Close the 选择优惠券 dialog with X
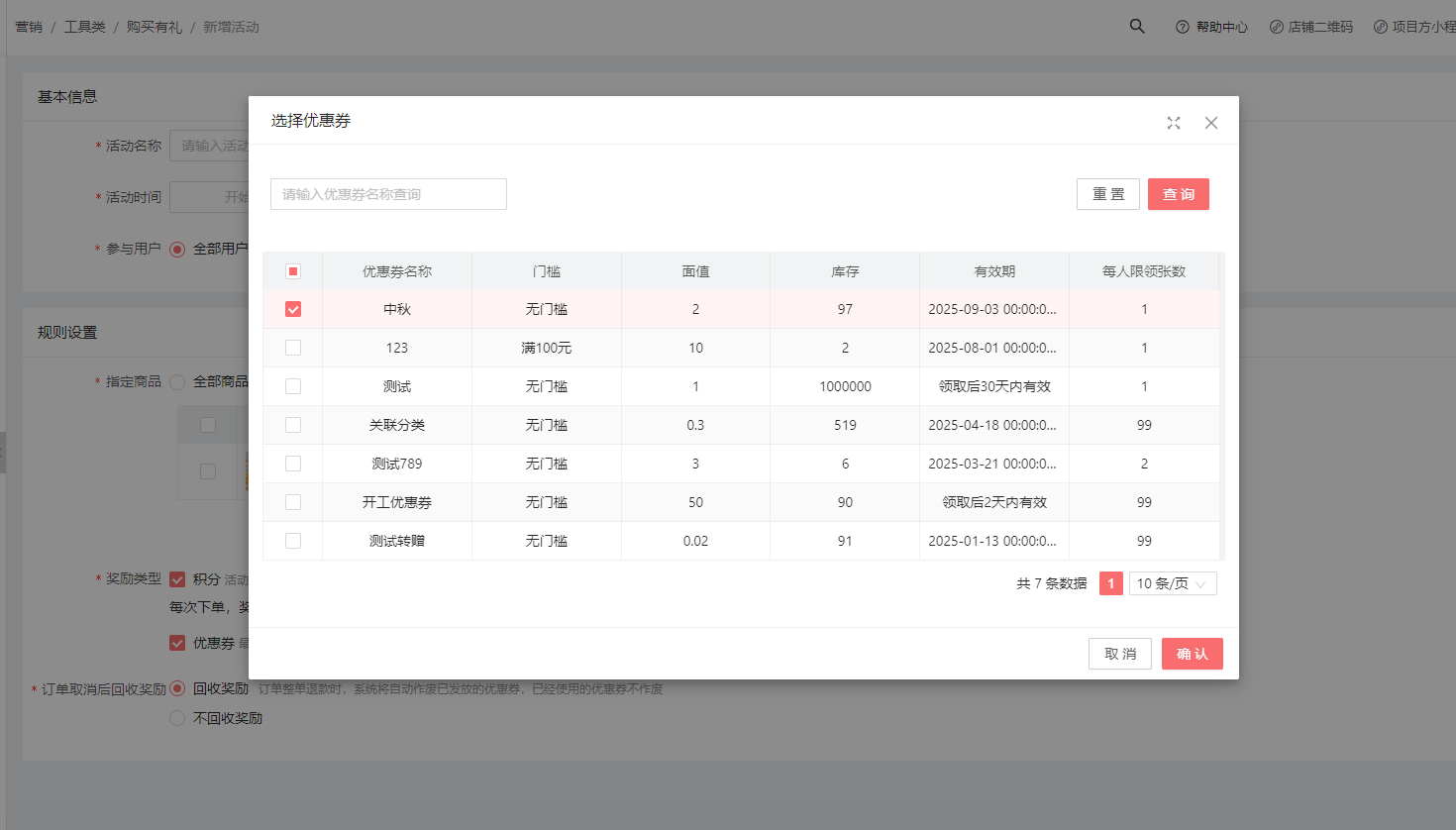Screen dimensions: 1456x830 click(x=1211, y=123)
